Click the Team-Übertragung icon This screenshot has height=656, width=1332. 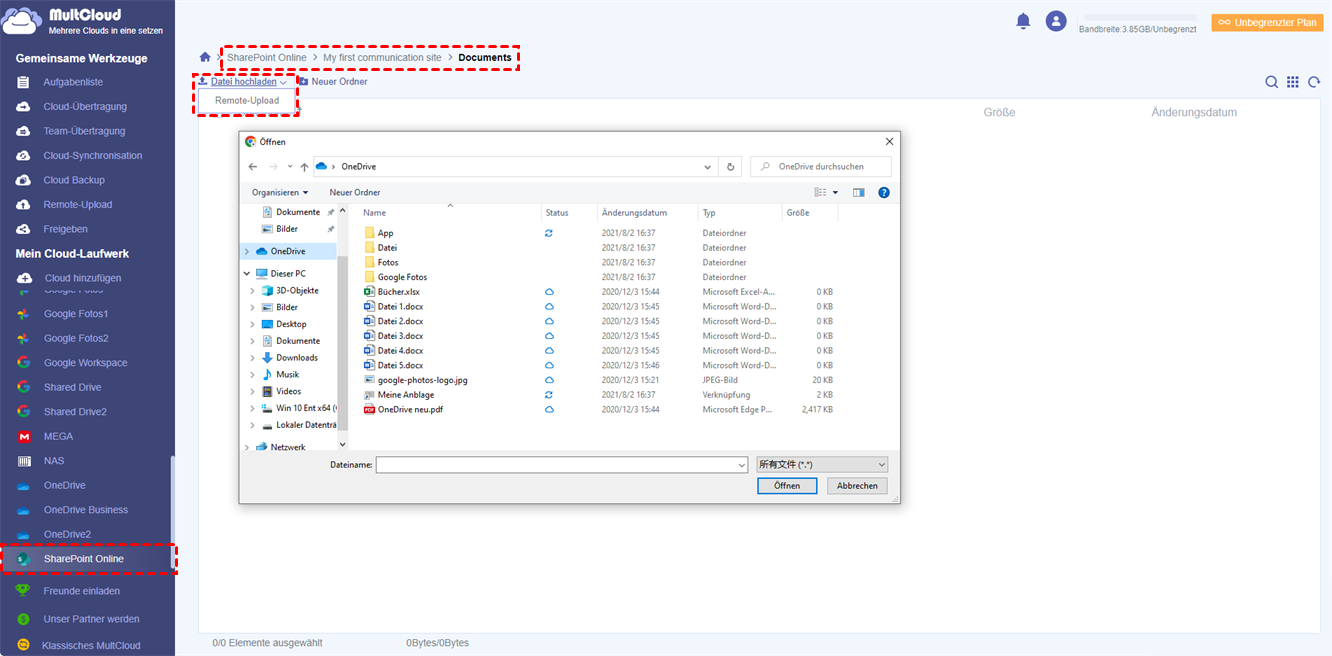pos(23,131)
